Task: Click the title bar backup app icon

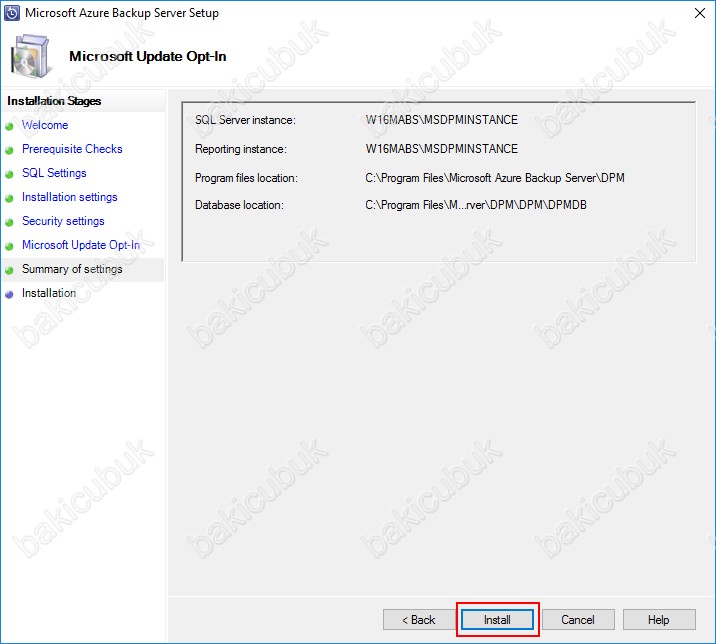Action: click(x=11, y=13)
